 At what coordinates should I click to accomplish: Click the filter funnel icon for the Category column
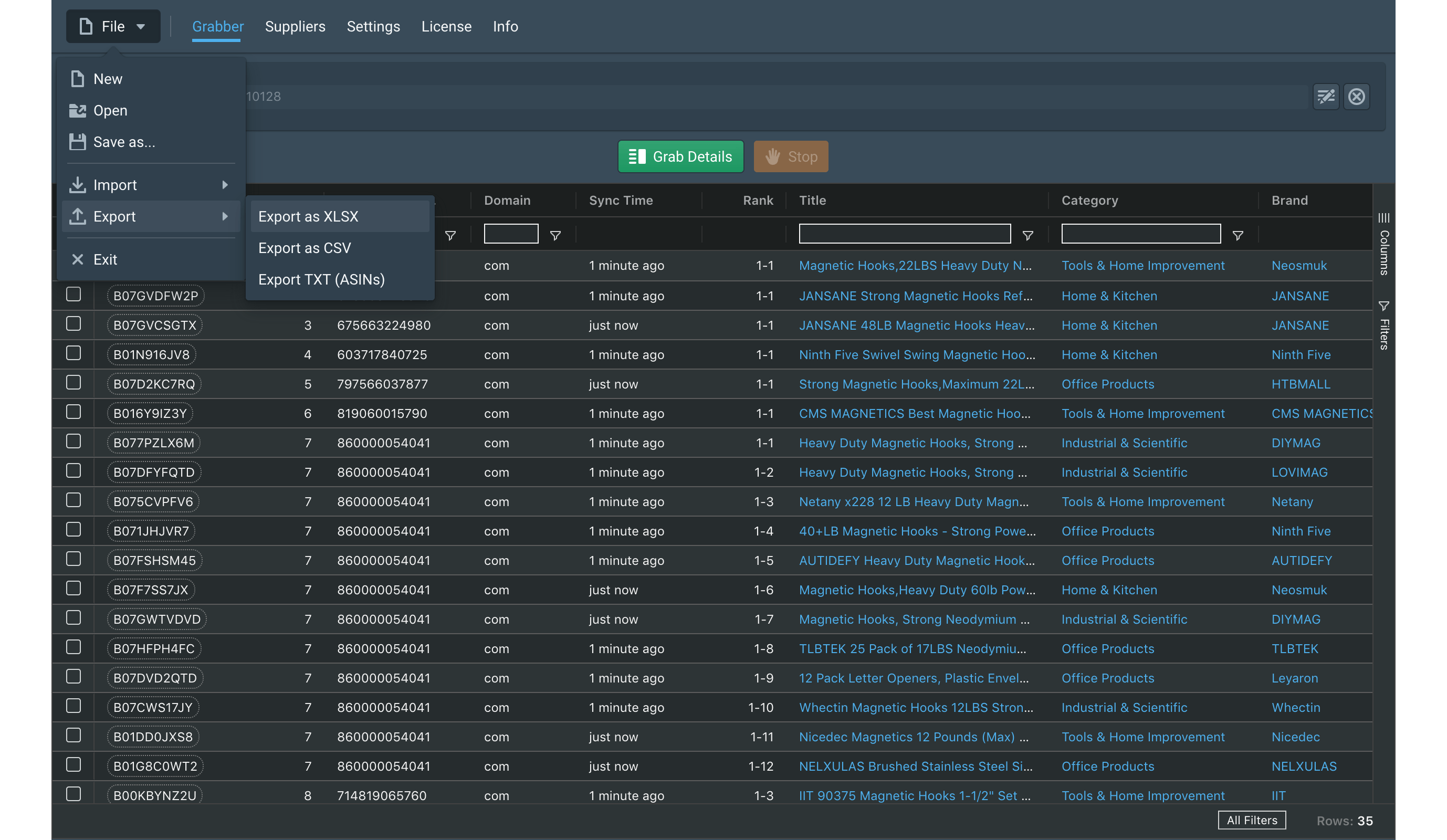[1238, 235]
